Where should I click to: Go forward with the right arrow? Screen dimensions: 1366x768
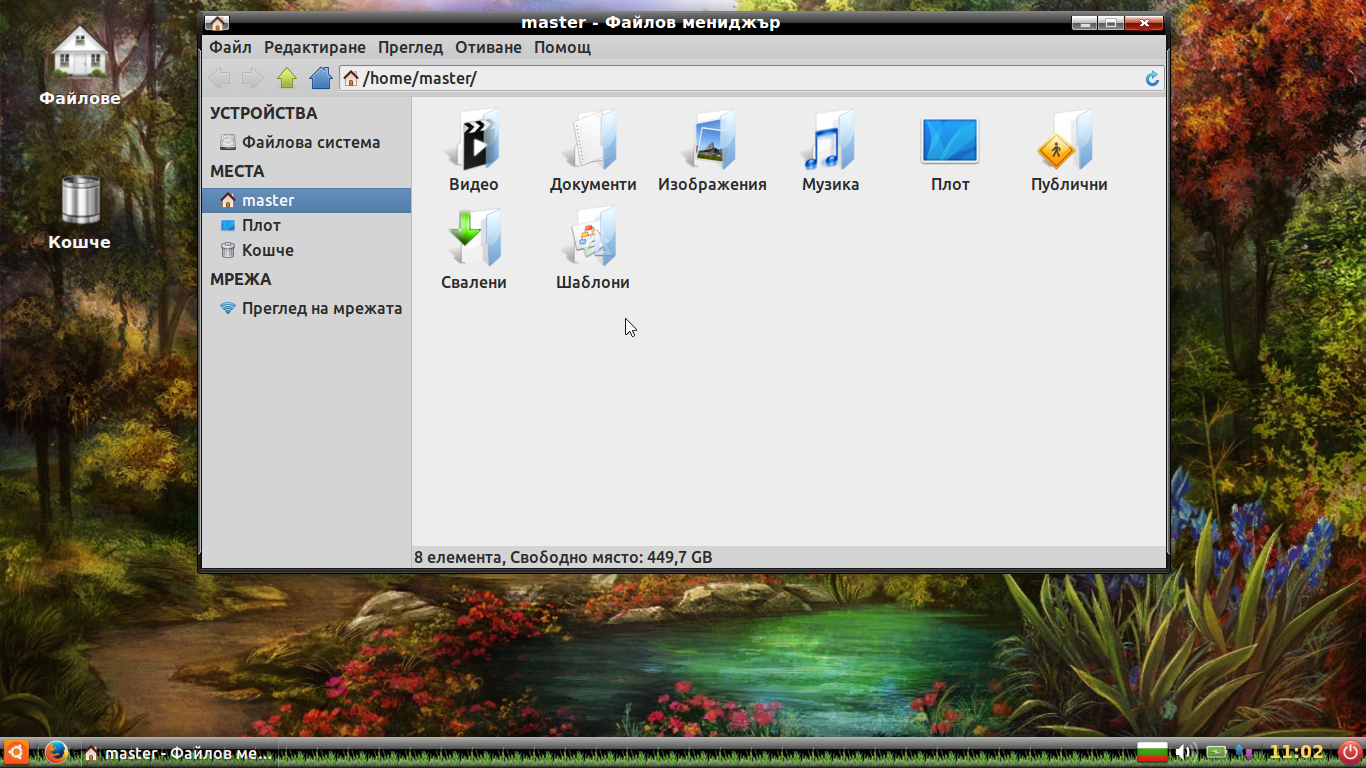[x=253, y=78]
